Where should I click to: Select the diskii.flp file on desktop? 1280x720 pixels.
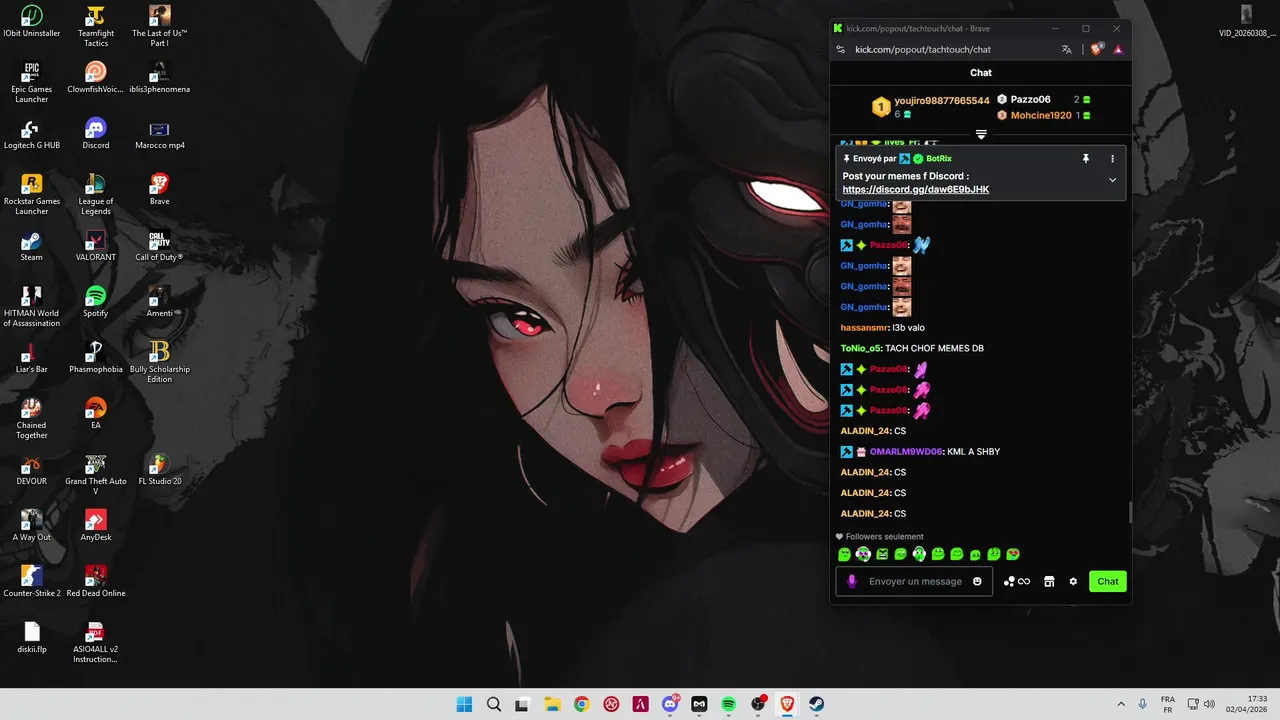click(32, 638)
